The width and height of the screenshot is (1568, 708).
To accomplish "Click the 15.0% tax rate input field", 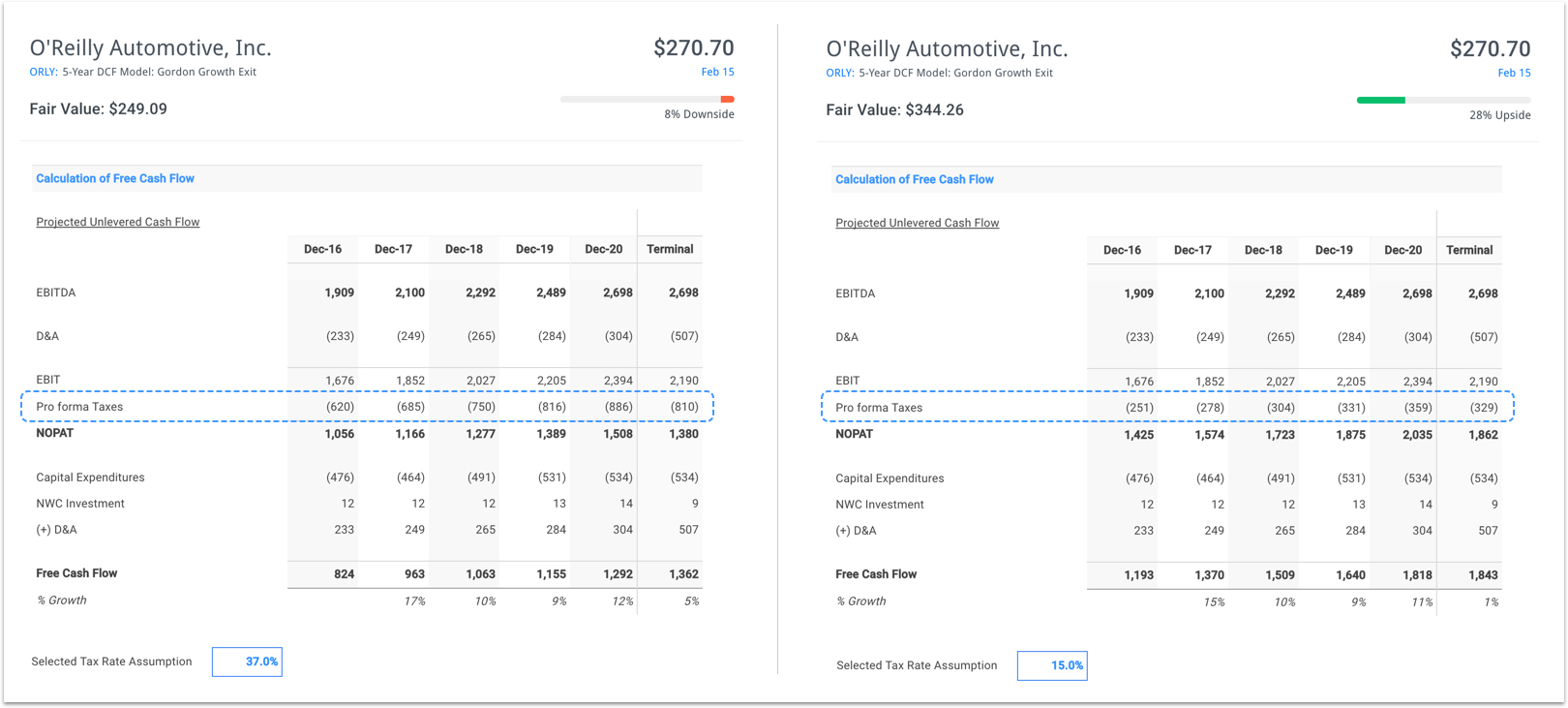I will (x=1052, y=665).
